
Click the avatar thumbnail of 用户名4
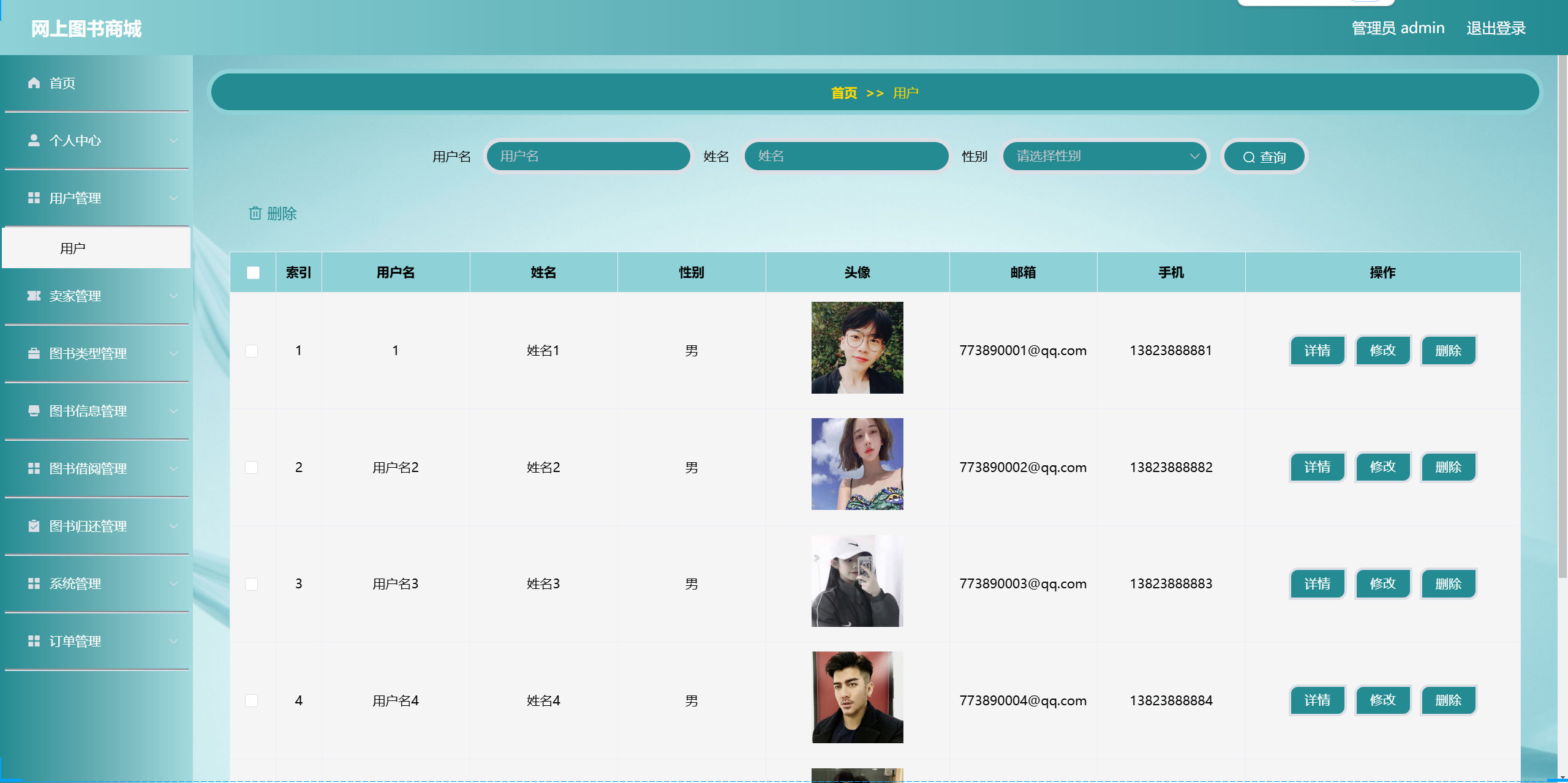[x=857, y=697]
